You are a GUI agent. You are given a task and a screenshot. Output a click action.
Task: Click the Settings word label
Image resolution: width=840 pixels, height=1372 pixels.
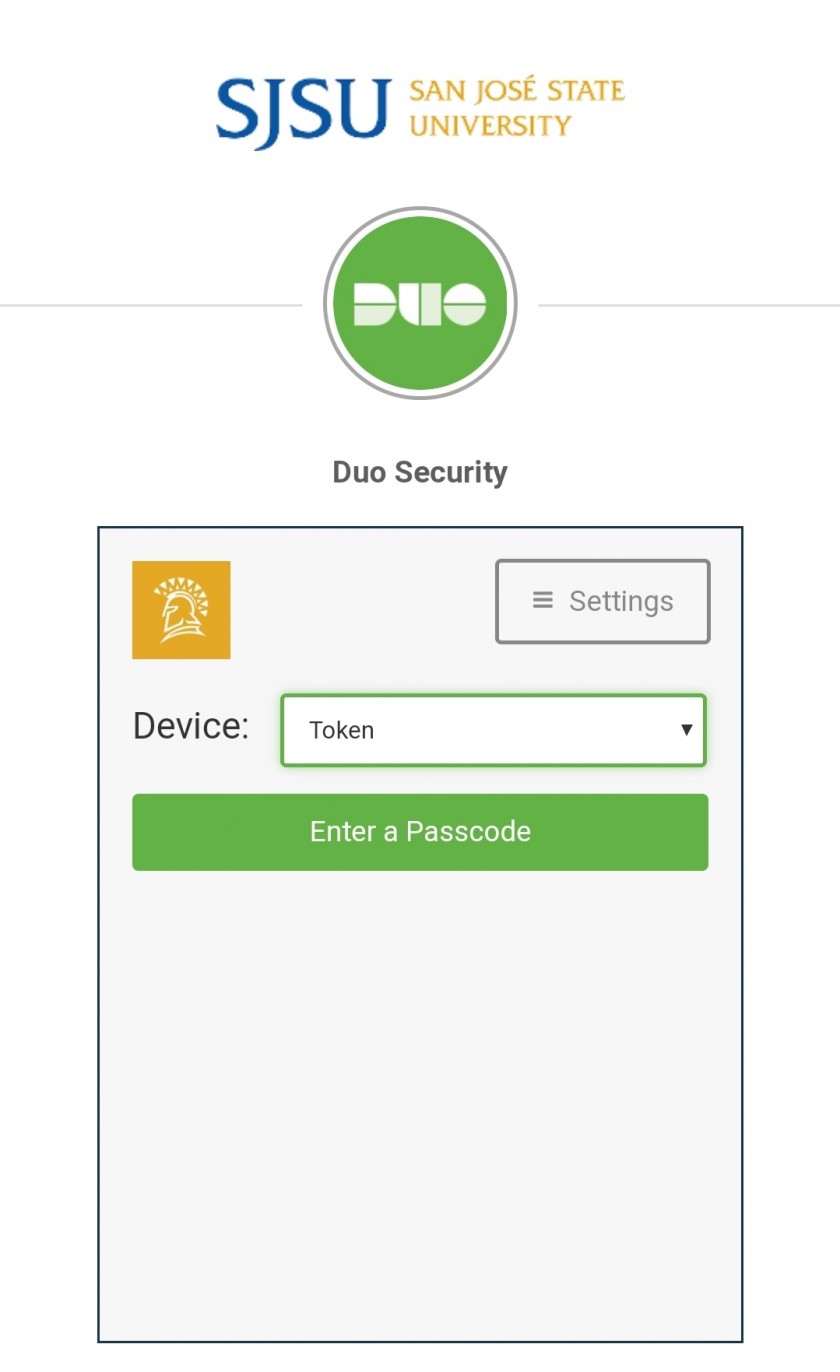[x=621, y=601]
